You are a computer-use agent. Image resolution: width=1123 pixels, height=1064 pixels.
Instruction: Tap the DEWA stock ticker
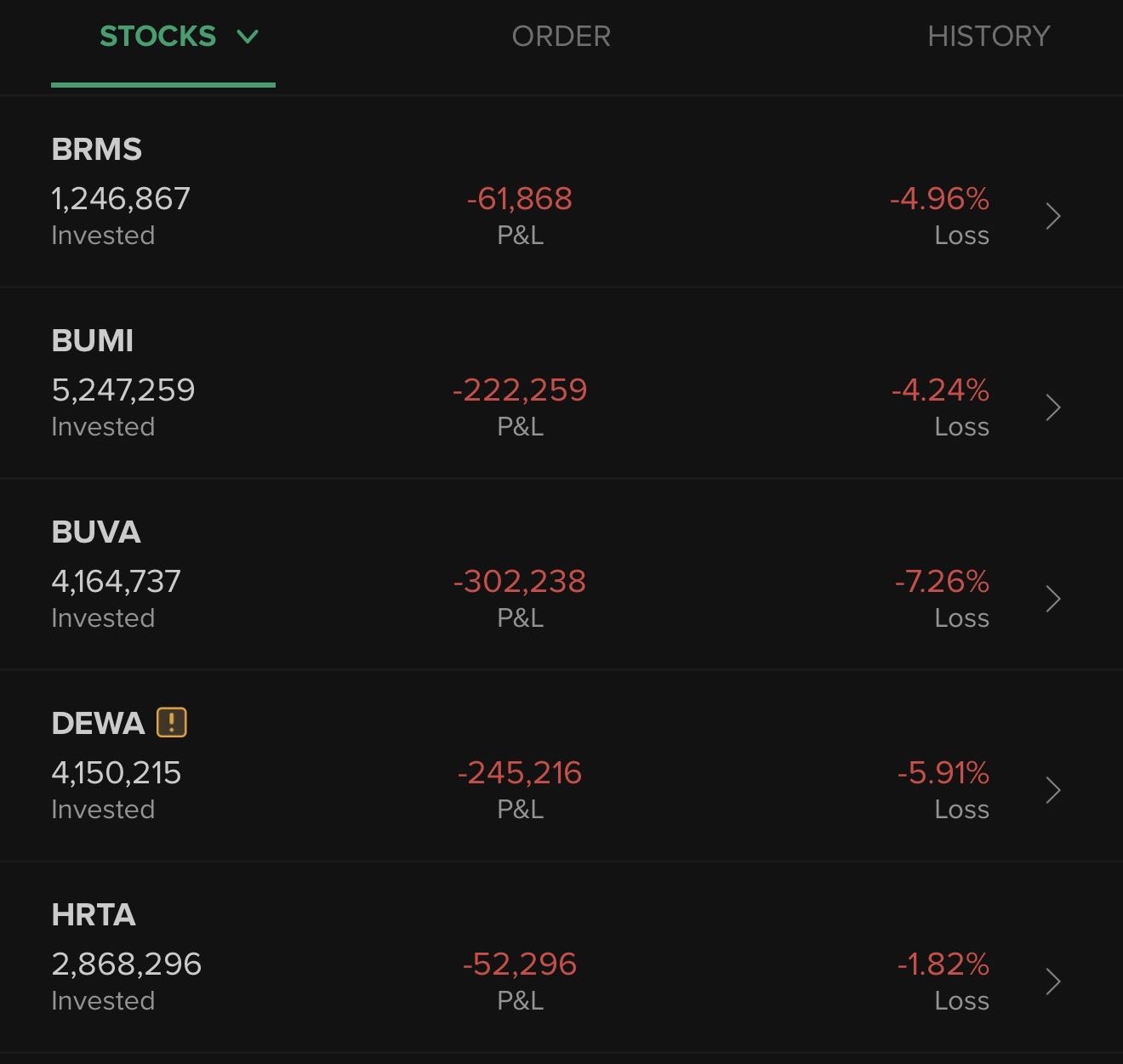98,724
